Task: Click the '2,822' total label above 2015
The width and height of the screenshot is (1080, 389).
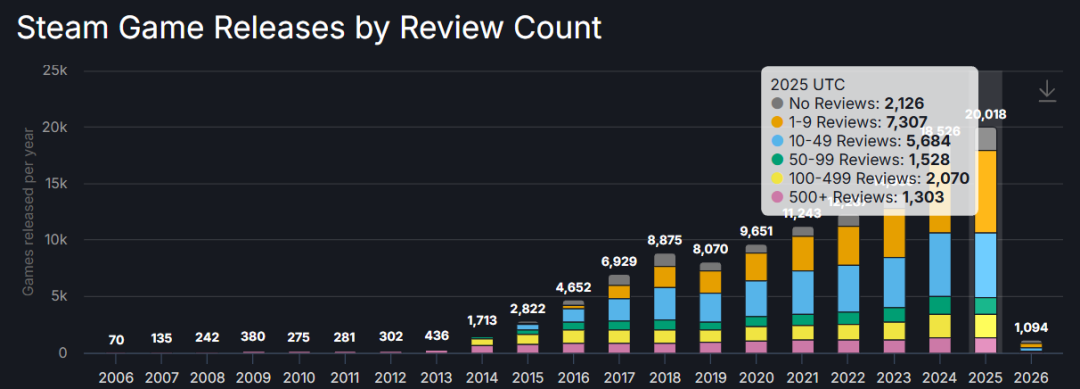Action: [x=528, y=308]
